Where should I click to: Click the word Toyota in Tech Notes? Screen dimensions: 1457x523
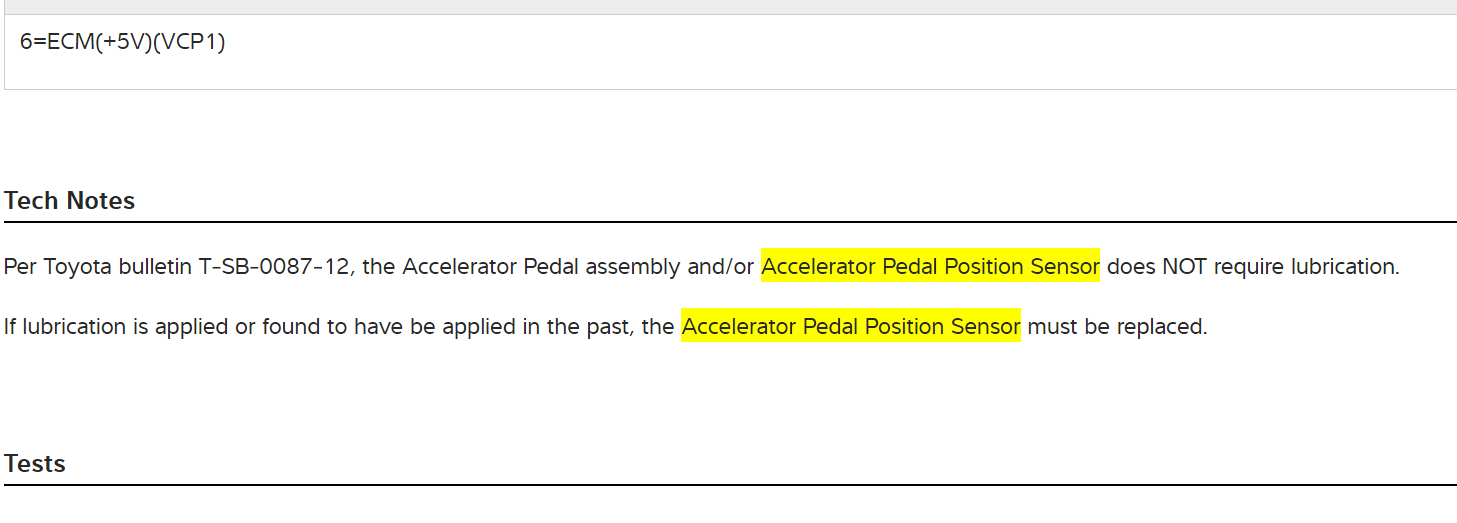click(x=78, y=267)
